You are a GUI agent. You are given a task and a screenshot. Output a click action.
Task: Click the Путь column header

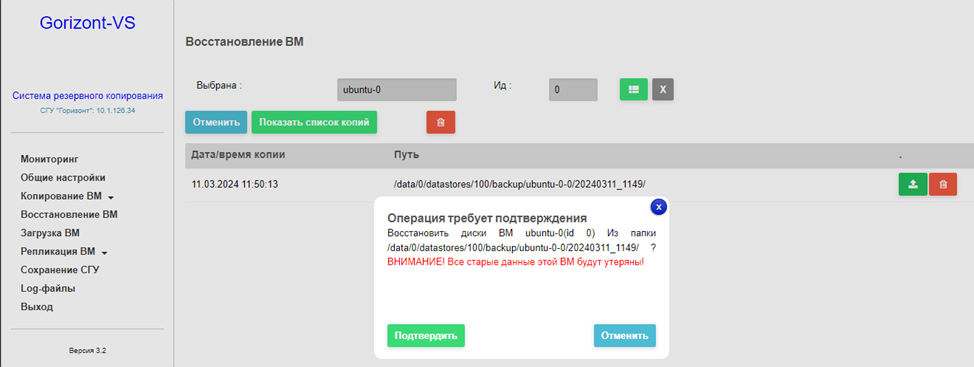pos(406,155)
